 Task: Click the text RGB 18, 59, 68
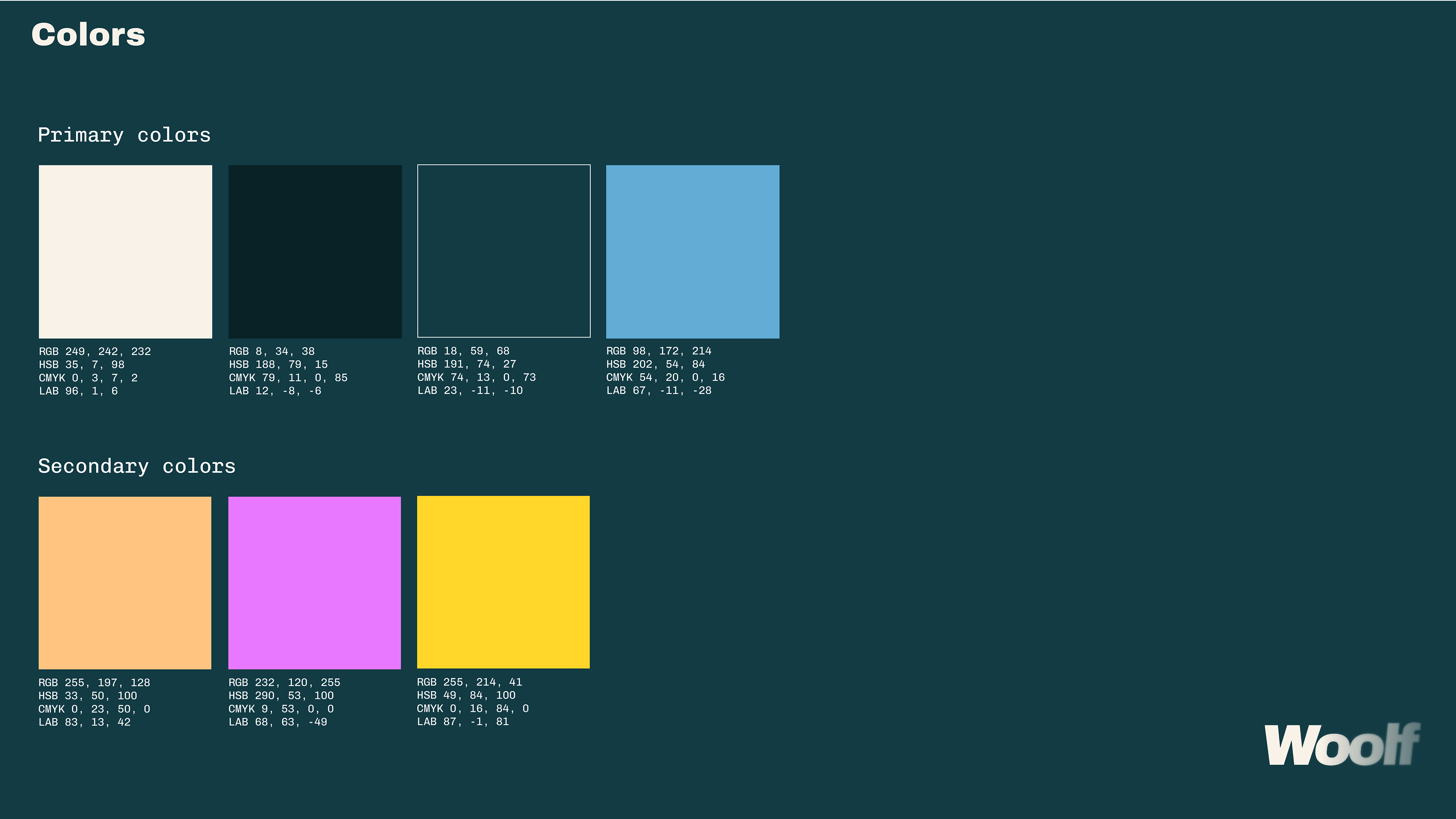click(463, 351)
